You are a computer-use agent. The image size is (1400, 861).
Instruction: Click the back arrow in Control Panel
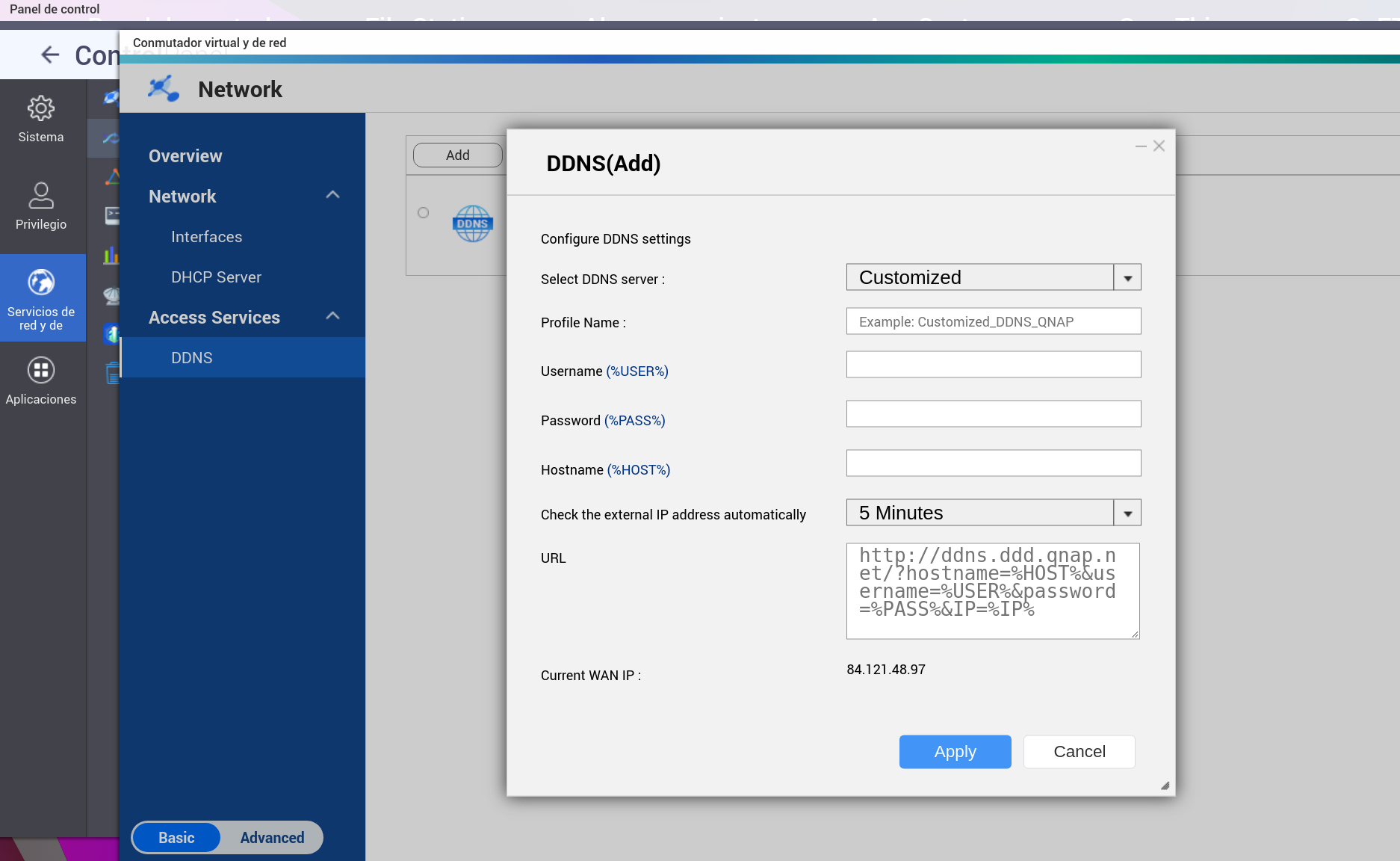click(x=50, y=55)
